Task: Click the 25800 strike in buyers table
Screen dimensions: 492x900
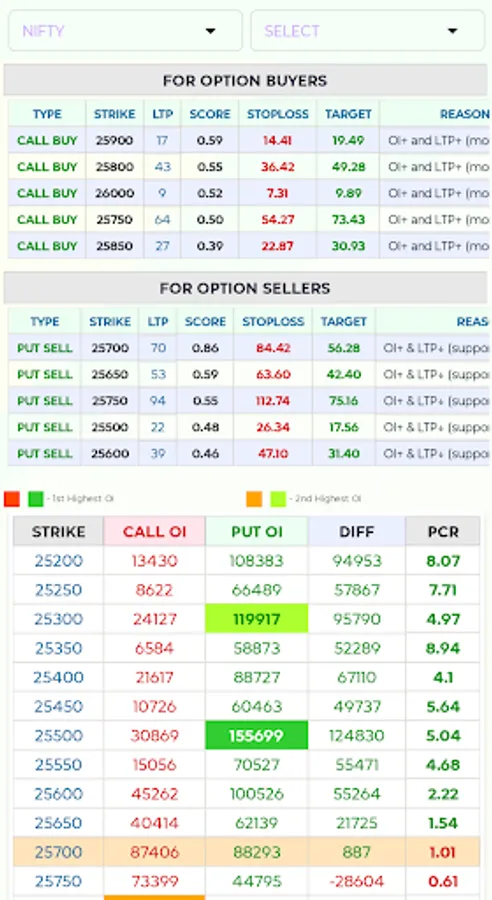Action: click(115, 167)
